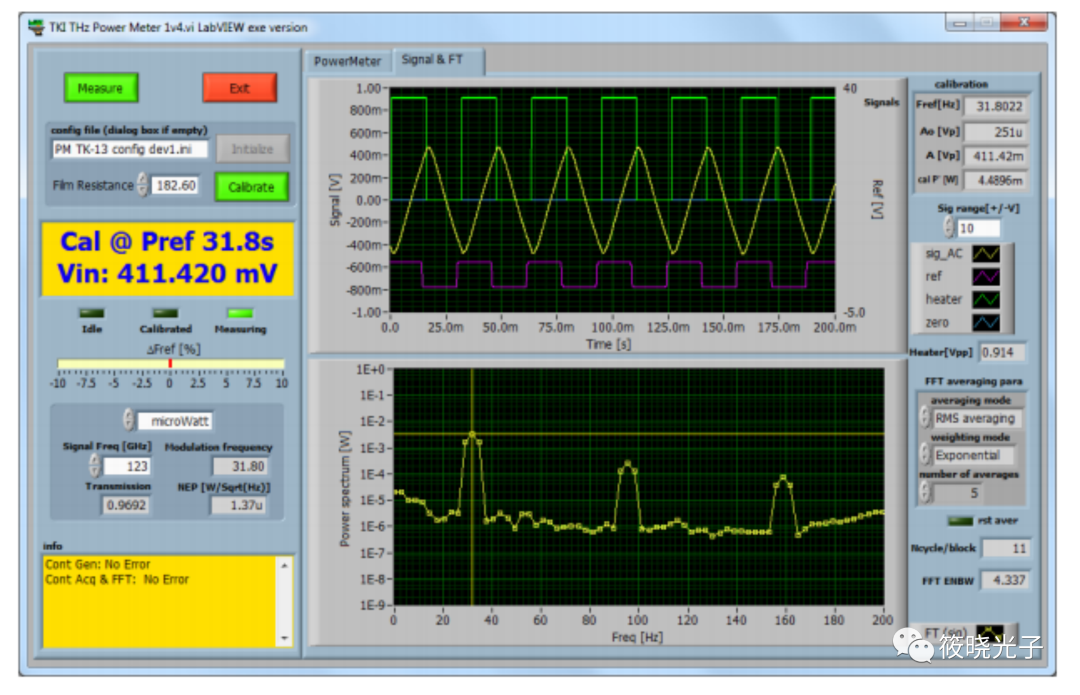Click the Modulation frequency value 31.80
The width and height of the screenshot is (1080, 695).
pyautogui.click(x=240, y=466)
